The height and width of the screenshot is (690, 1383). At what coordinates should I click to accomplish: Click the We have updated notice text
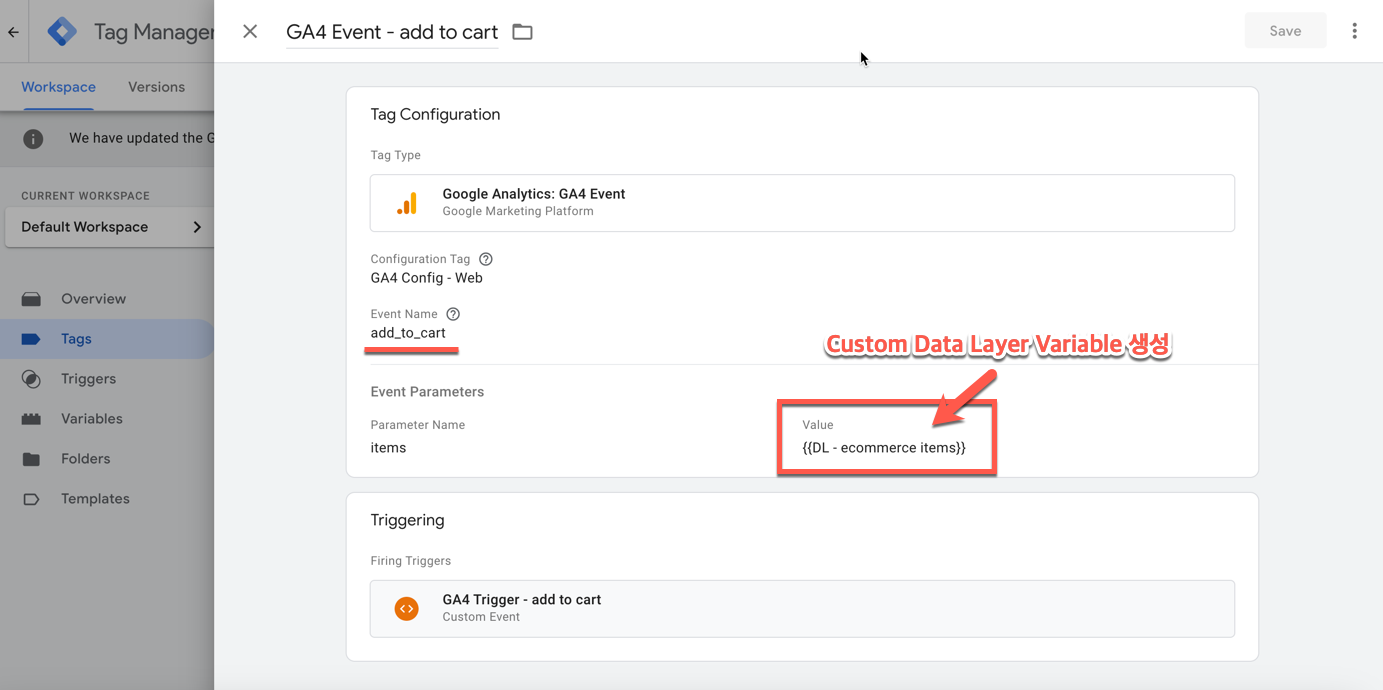click(141, 138)
